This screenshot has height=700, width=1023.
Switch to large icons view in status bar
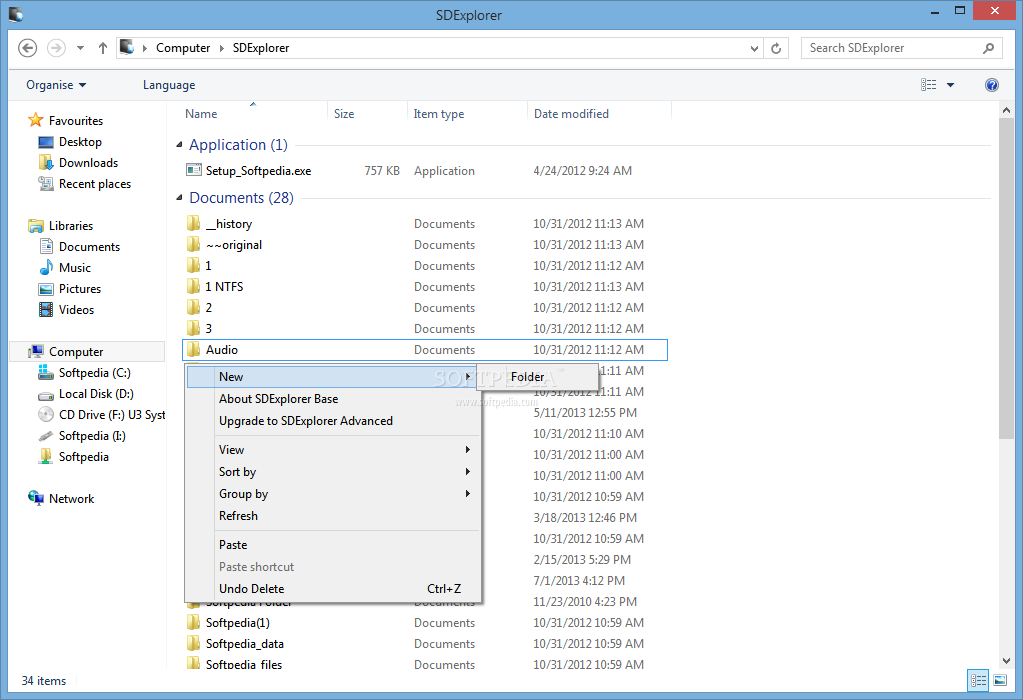(x=1000, y=680)
